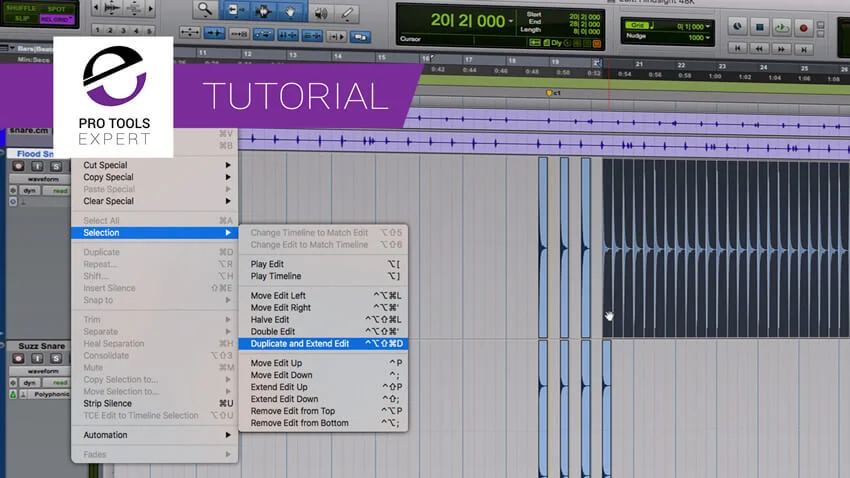
Task: Open the Automation submenu
Action: coord(154,435)
